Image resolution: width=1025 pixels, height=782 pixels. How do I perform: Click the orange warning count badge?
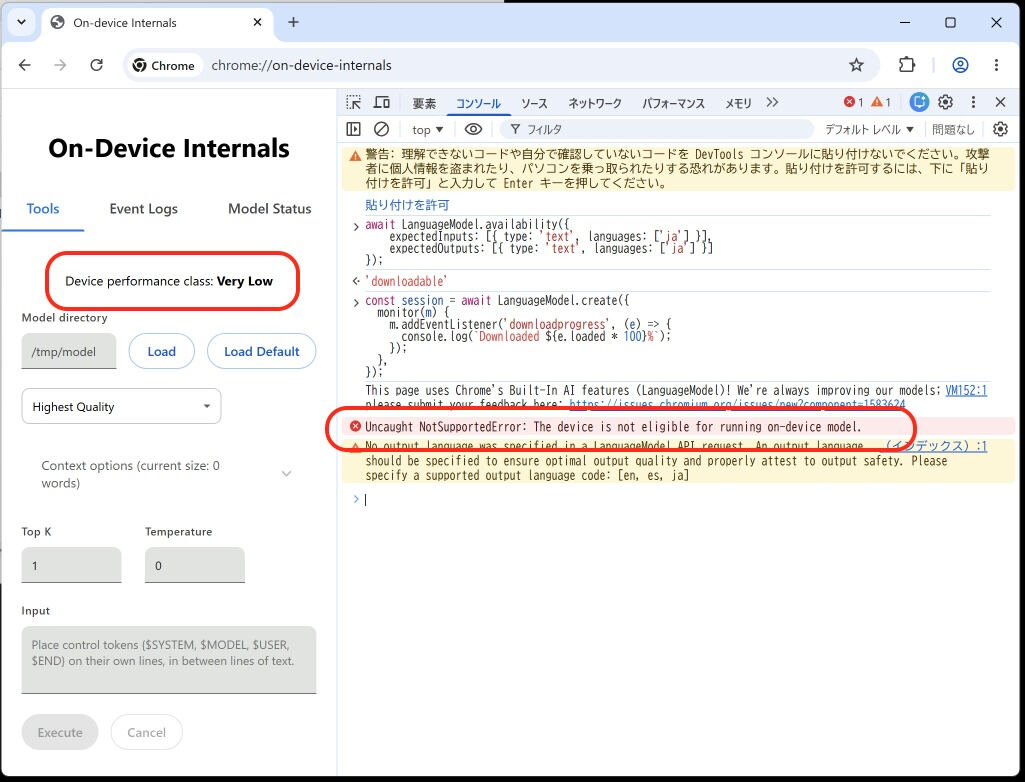pos(881,102)
